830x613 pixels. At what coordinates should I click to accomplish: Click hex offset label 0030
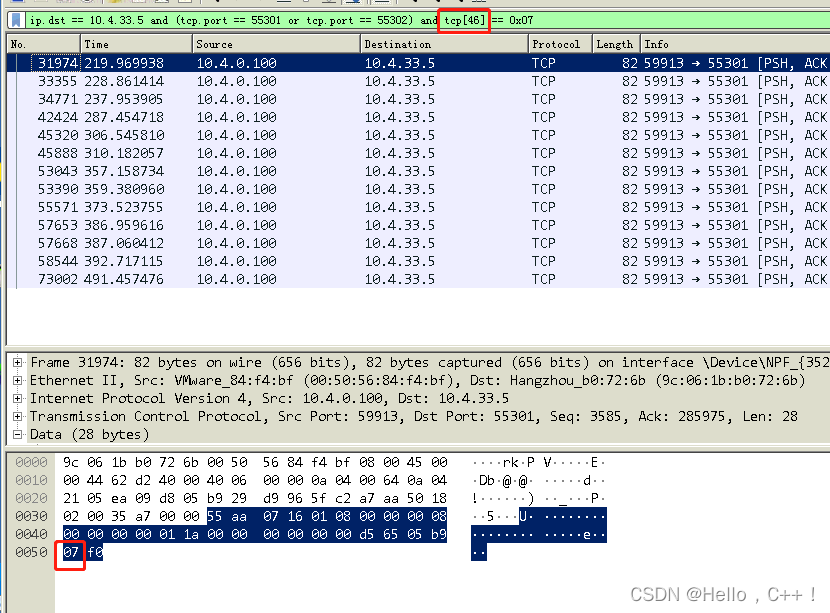(31, 516)
